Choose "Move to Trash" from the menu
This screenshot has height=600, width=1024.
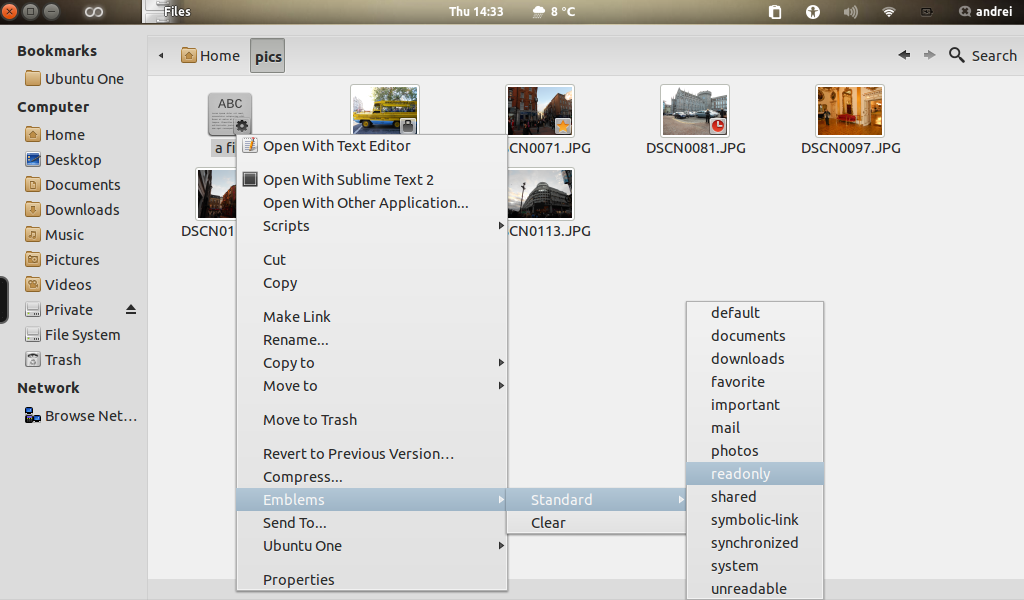[x=310, y=419]
